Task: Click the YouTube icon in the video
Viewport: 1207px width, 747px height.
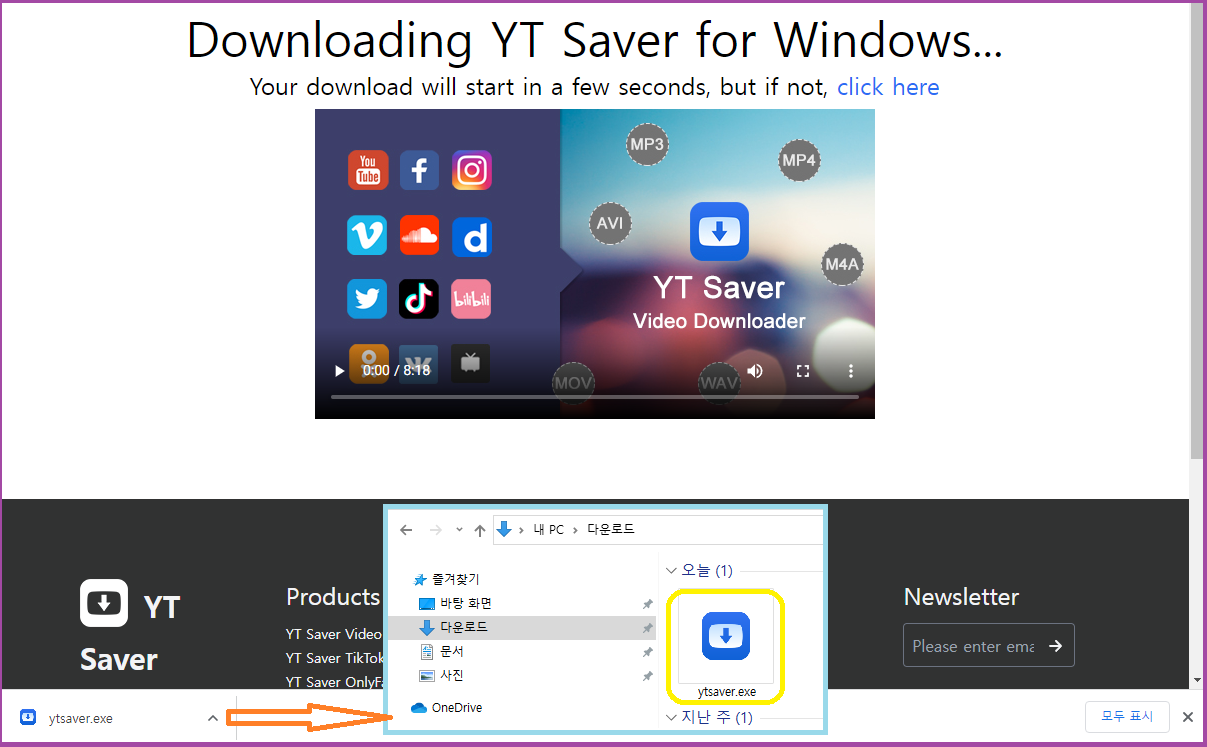Action: tap(368, 170)
